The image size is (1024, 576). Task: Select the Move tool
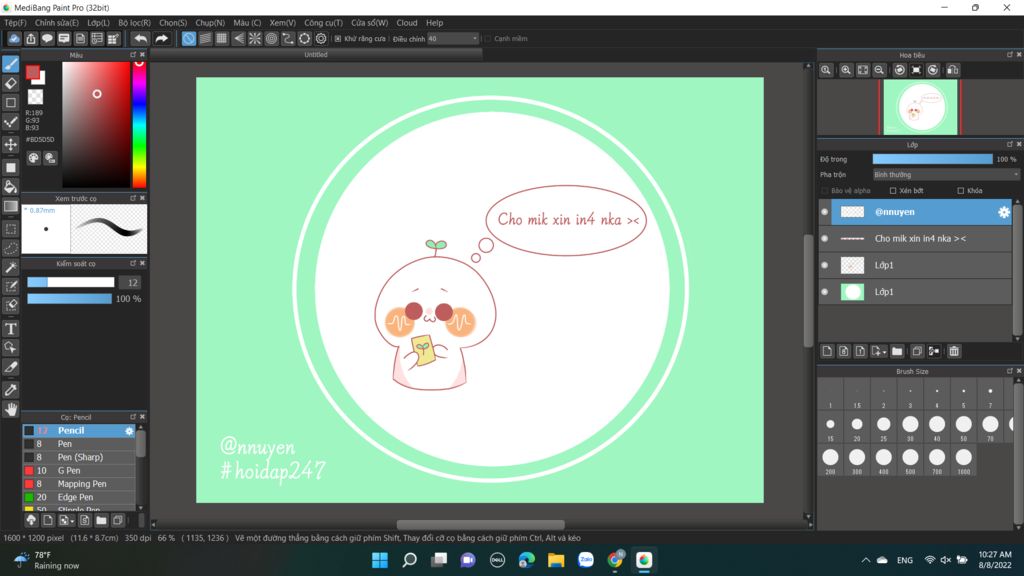(x=10, y=144)
